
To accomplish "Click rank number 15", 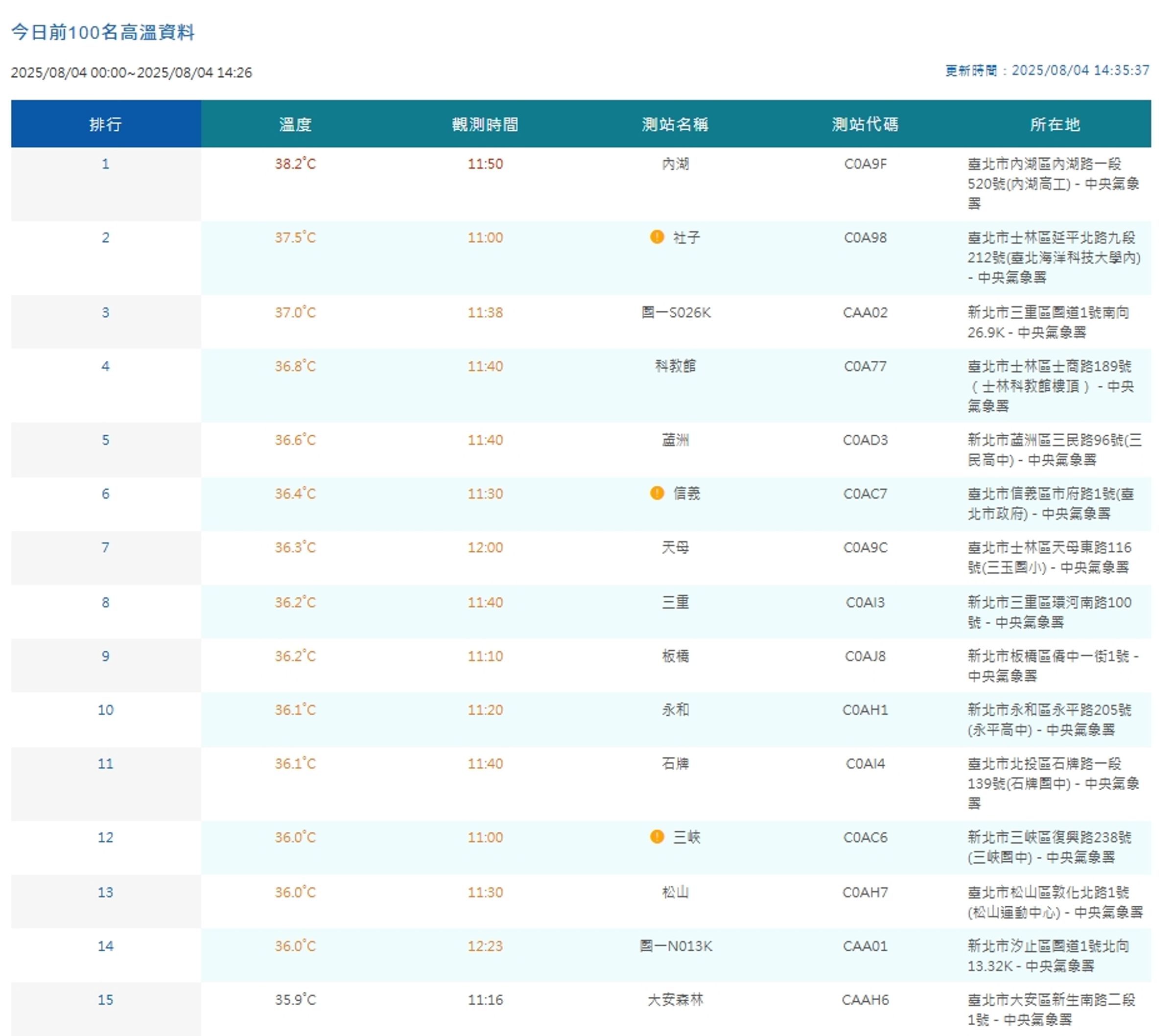I will click(x=106, y=999).
